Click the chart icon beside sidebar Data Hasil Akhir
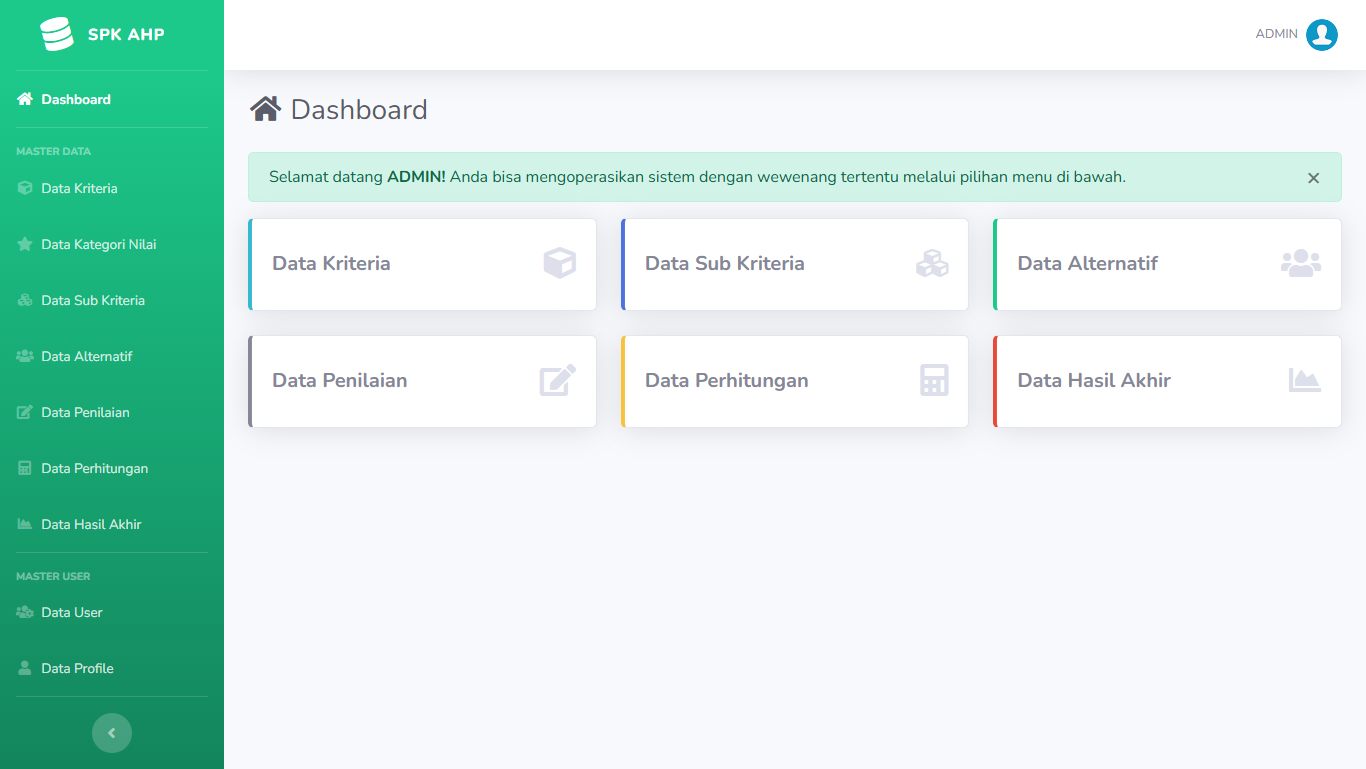Image resolution: width=1366 pixels, height=769 pixels. pyautogui.click(x=25, y=524)
